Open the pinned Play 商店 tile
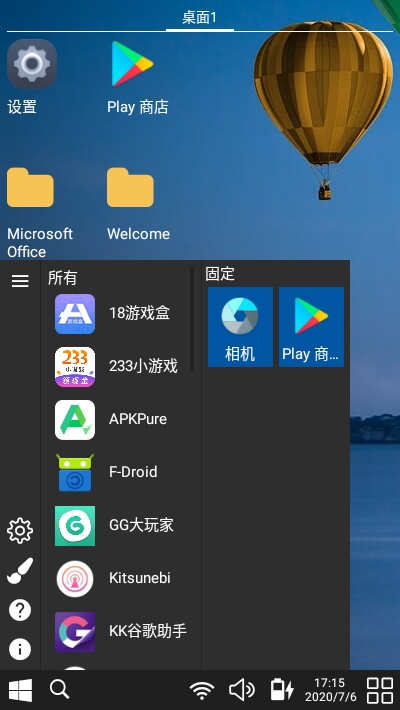 [x=311, y=326]
